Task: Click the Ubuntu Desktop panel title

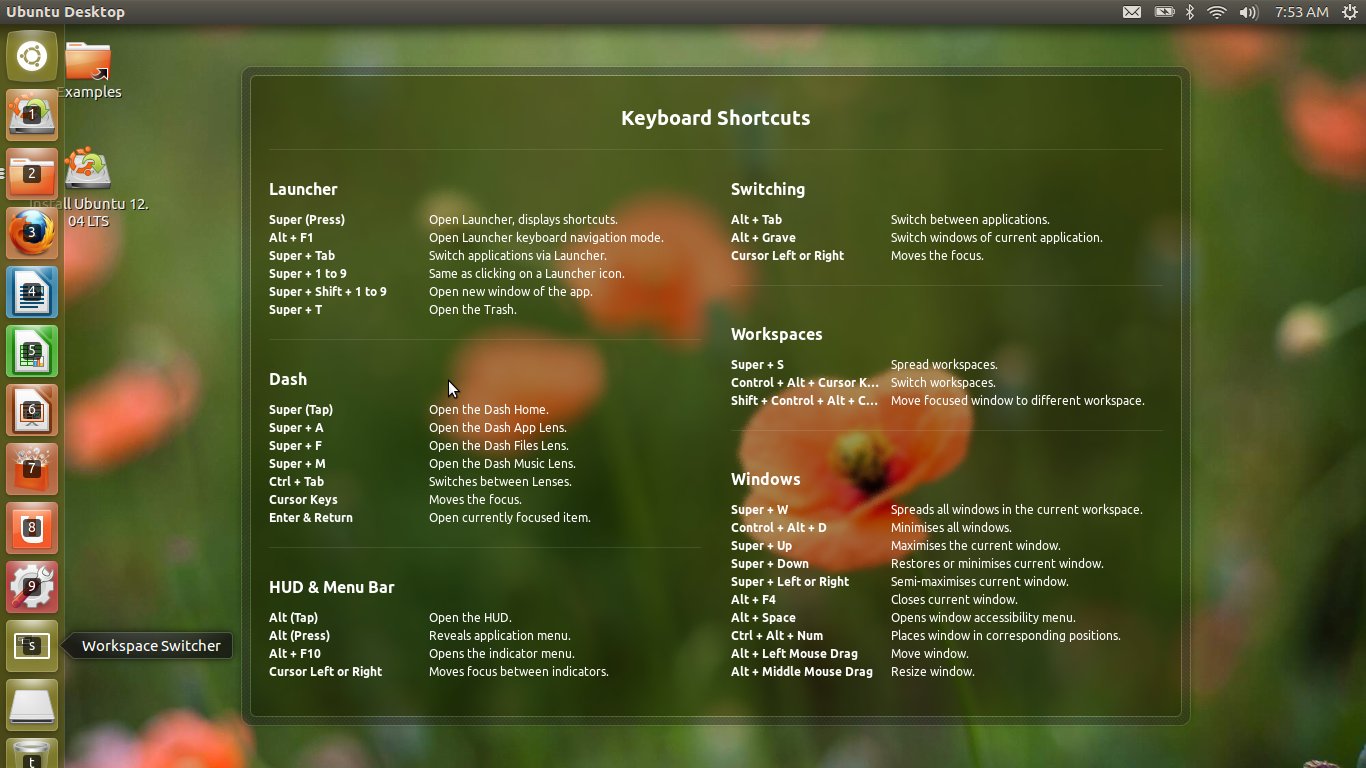Action: (66, 12)
